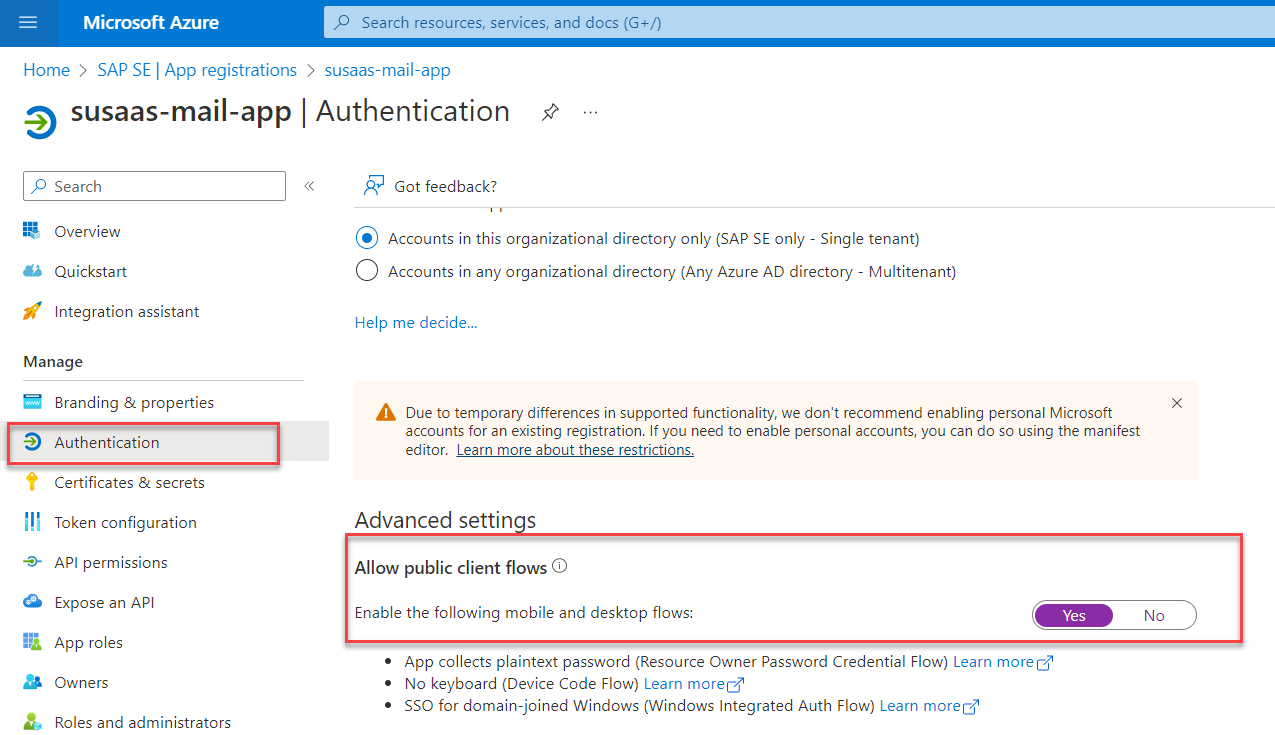1275x735 pixels.
Task: Click the magnifier icon in global search bar
Action: (342, 22)
